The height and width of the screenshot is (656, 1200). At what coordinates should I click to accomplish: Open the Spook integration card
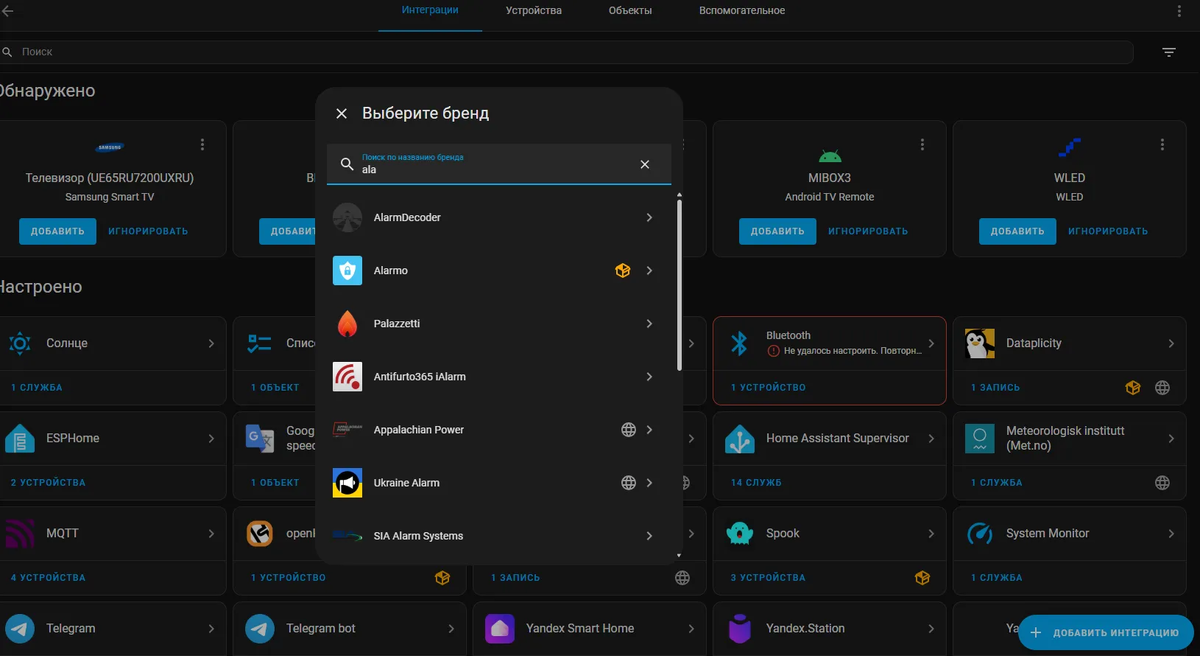click(x=829, y=533)
